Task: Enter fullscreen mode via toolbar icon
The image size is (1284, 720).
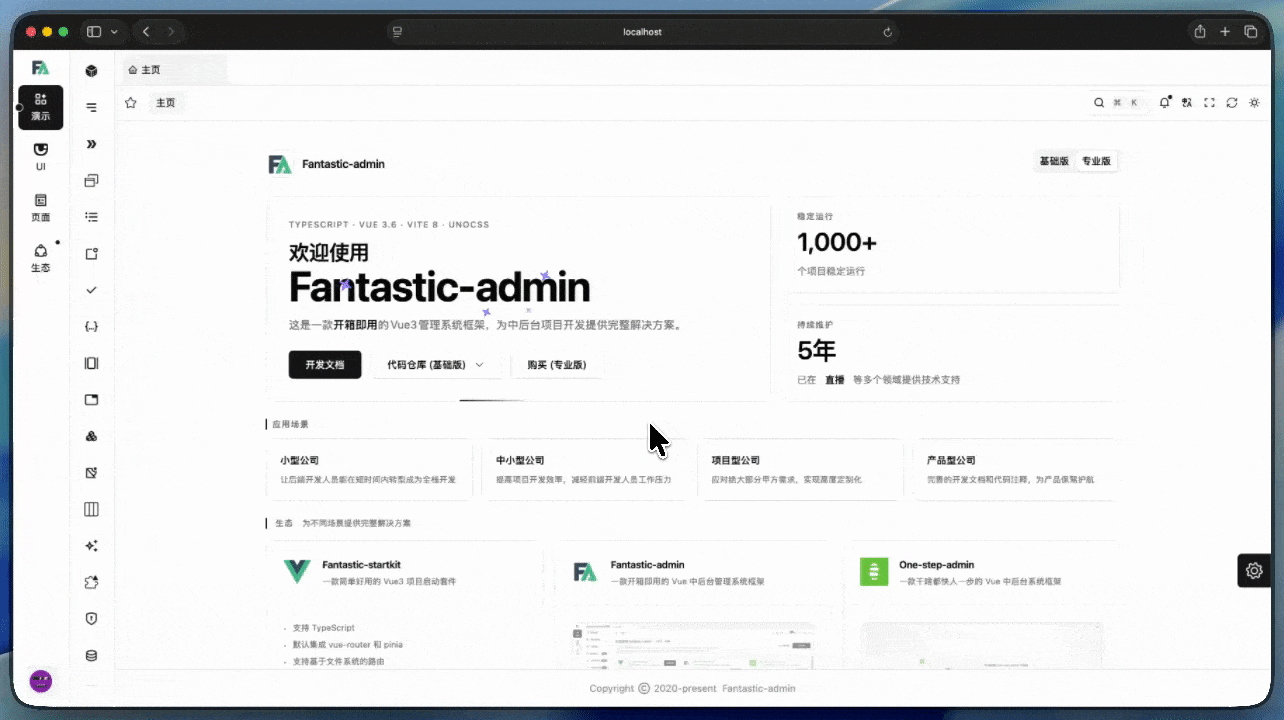Action: (x=1209, y=103)
